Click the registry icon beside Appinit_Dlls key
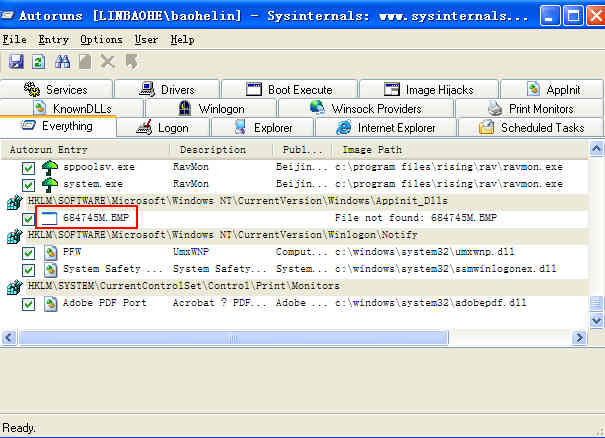The image size is (605, 438). click(15, 202)
